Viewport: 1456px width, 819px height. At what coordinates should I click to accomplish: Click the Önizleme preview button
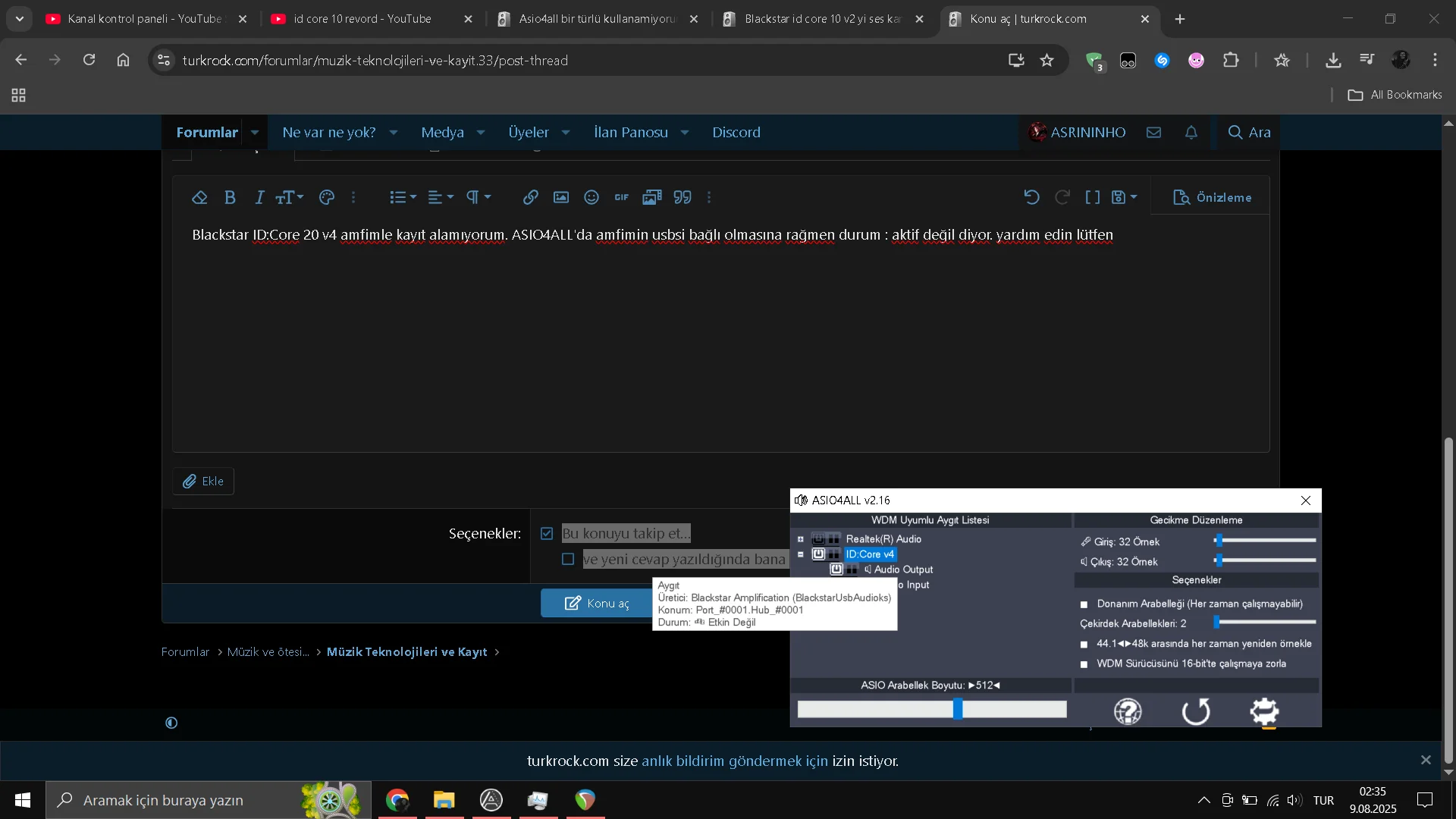tap(1212, 197)
